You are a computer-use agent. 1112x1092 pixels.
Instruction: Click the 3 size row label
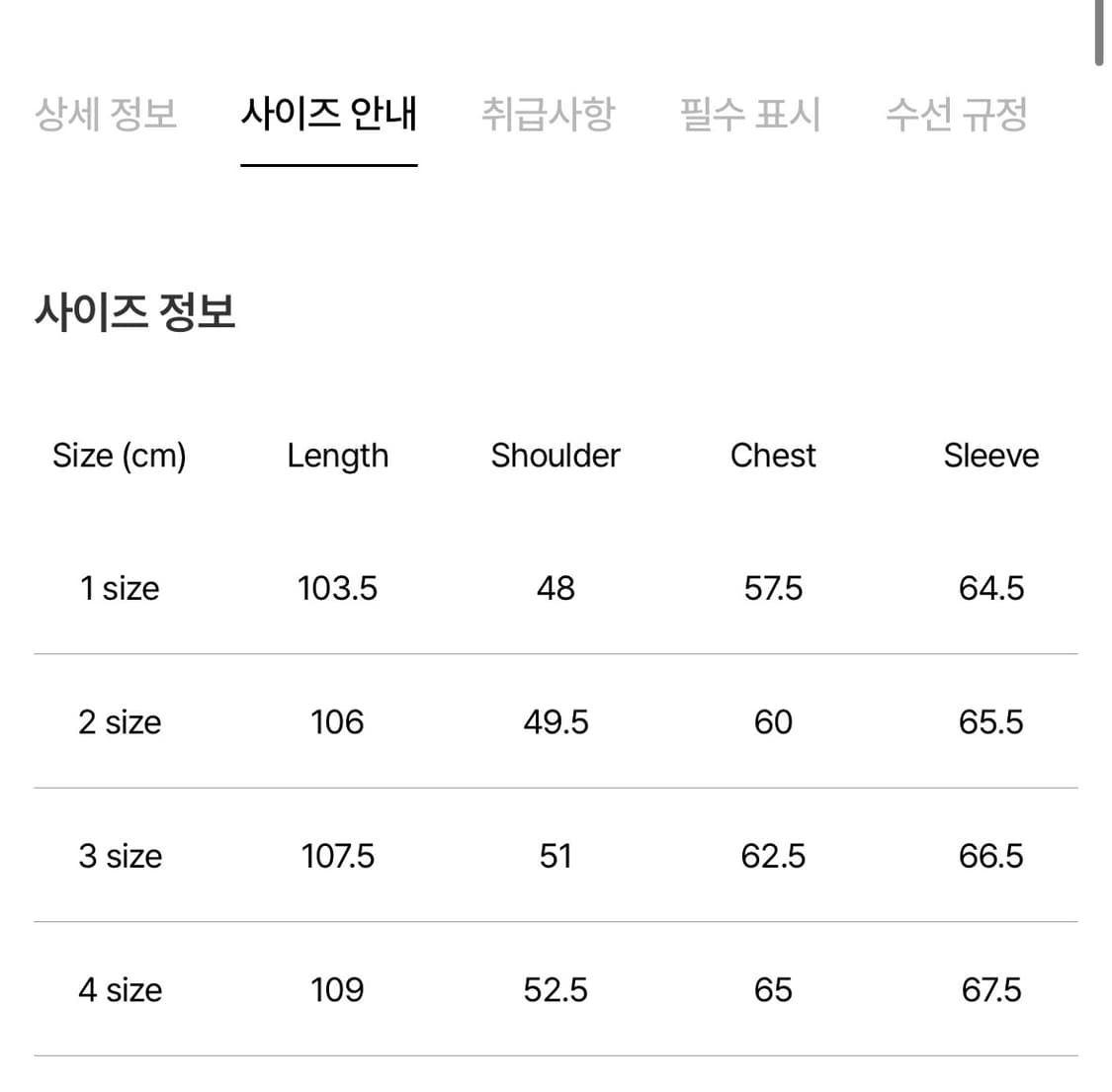click(120, 856)
